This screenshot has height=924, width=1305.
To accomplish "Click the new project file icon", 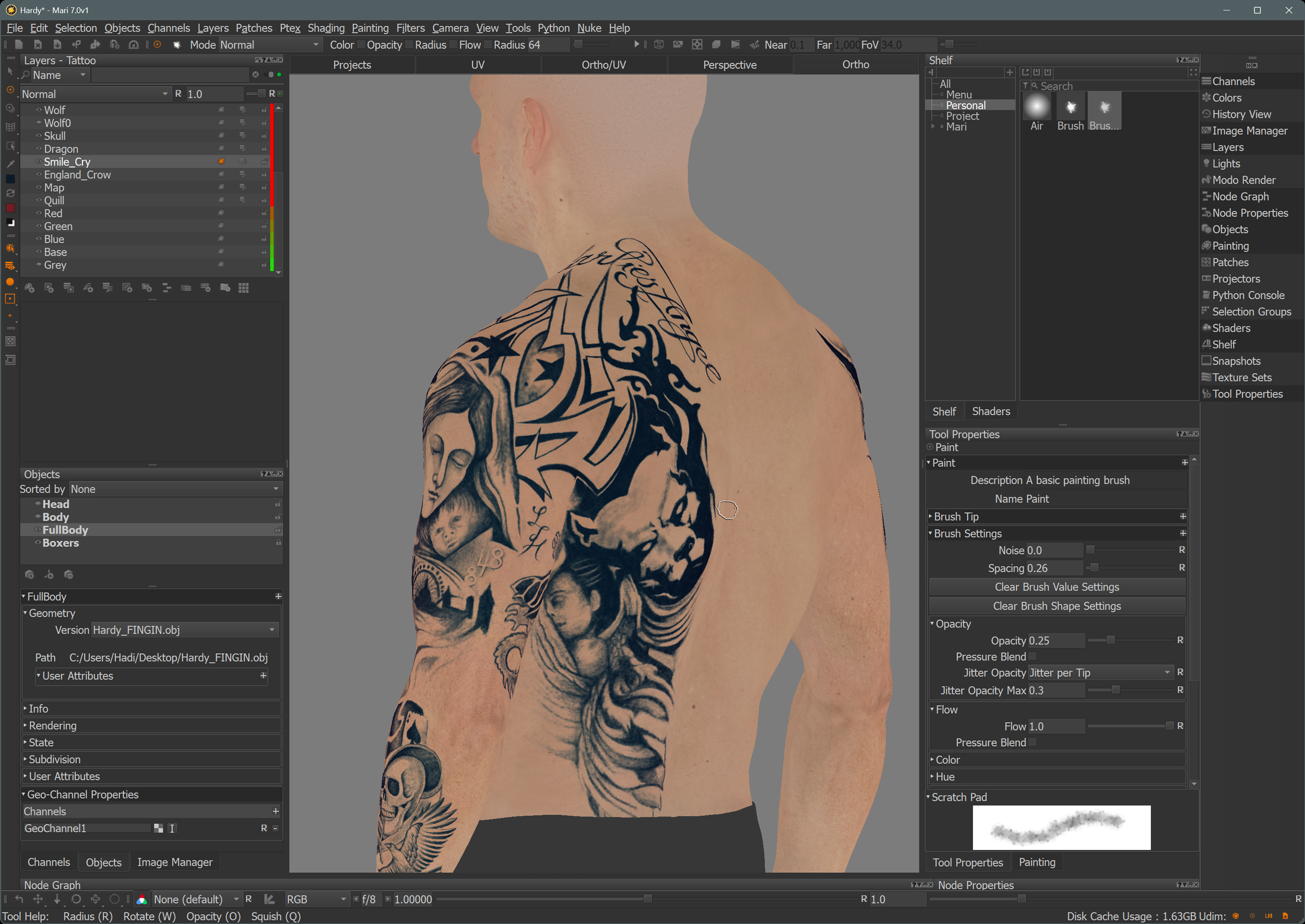I will pos(19,44).
